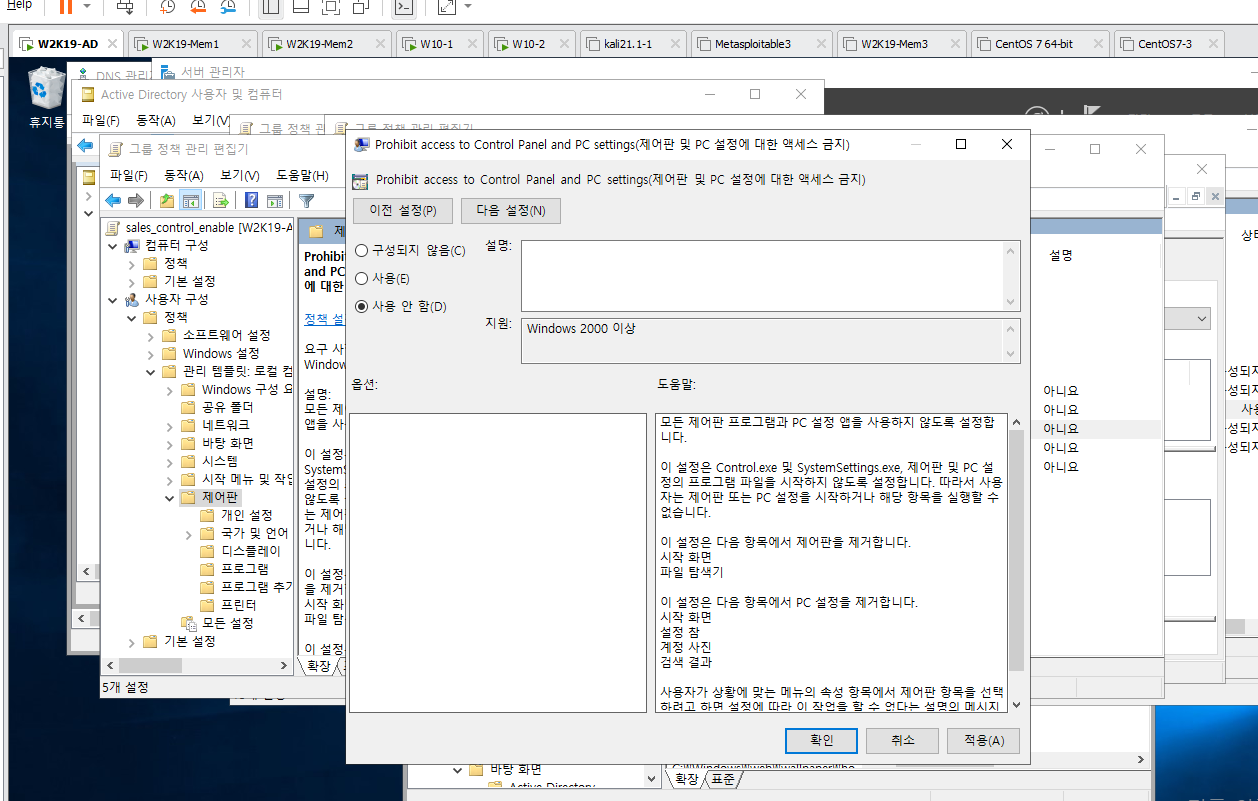The height and width of the screenshot is (801, 1258).
Task: Collapse the 컴퓨터 구성 tree node
Action: click(113, 245)
